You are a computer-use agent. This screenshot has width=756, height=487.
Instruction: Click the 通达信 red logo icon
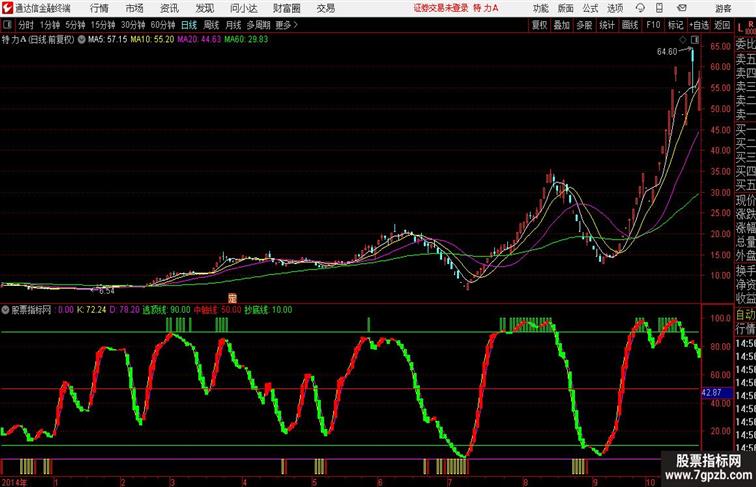tap(7, 8)
